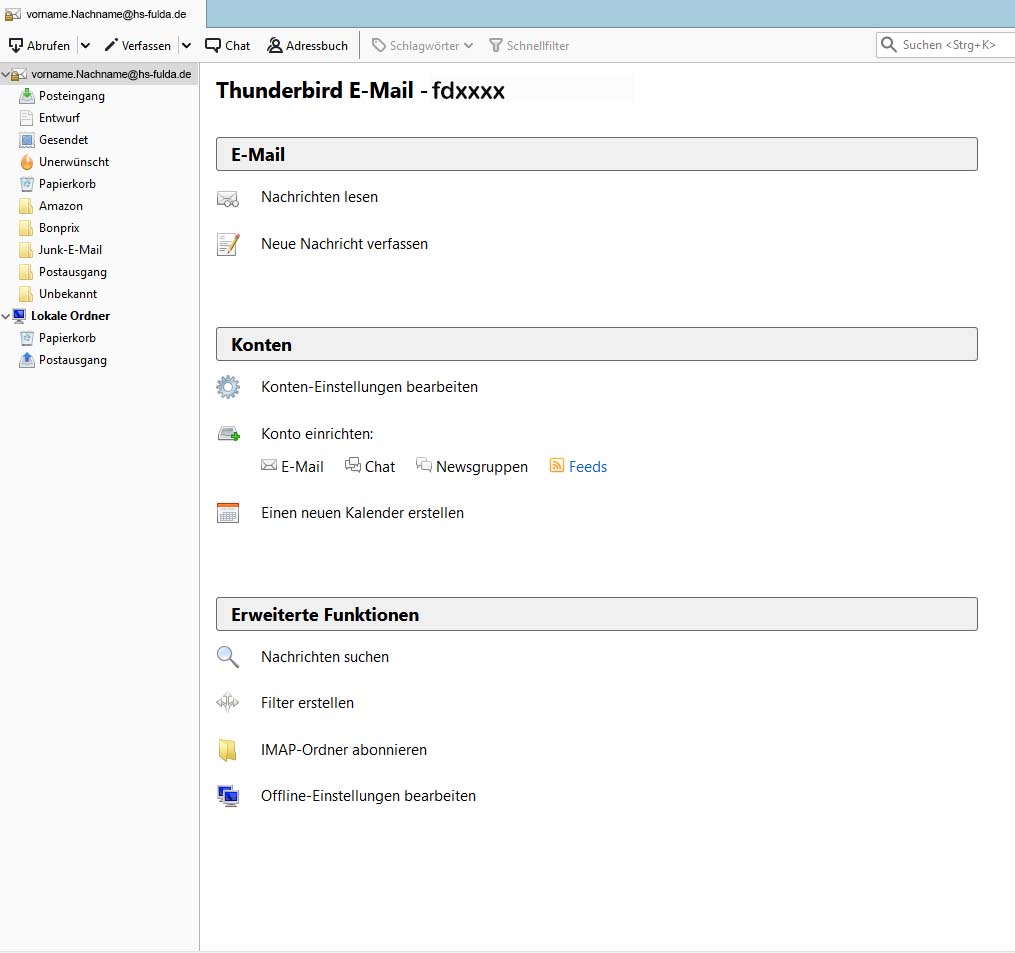Open the Abrufen dropdown arrow
The image size is (1015, 953).
85,45
